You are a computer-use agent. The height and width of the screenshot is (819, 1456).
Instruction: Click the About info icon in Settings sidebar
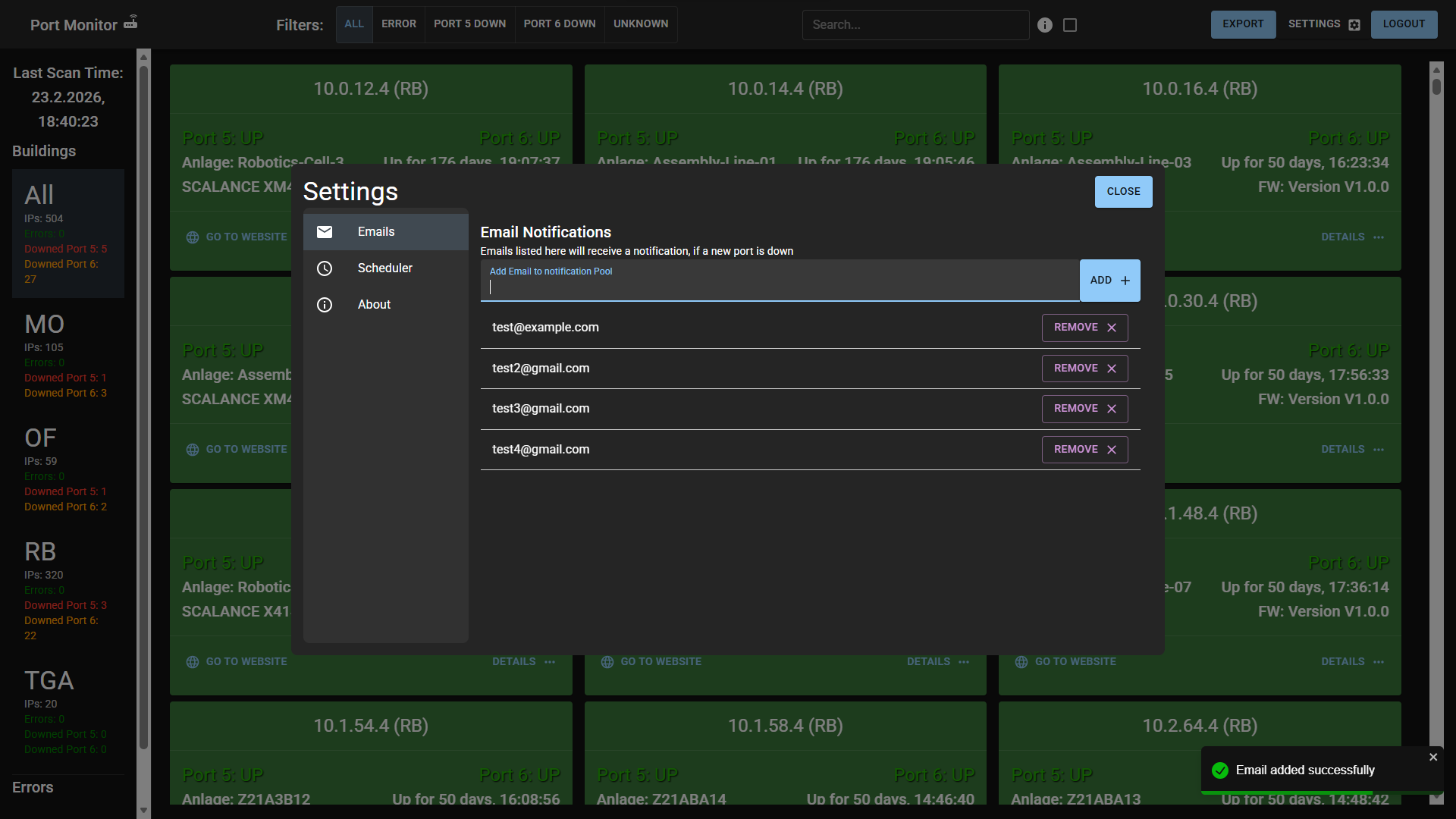pyautogui.click(x=325, y=305)
